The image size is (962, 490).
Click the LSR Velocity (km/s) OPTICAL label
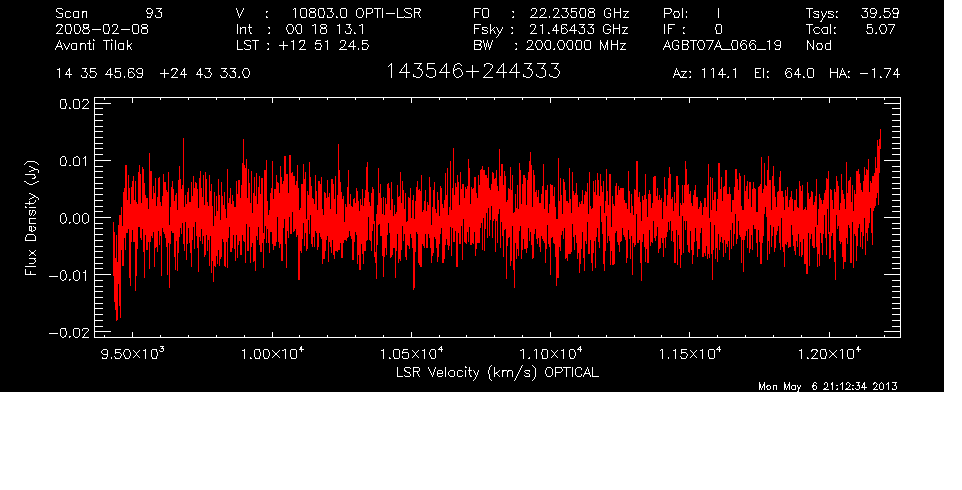coord(498,373)
